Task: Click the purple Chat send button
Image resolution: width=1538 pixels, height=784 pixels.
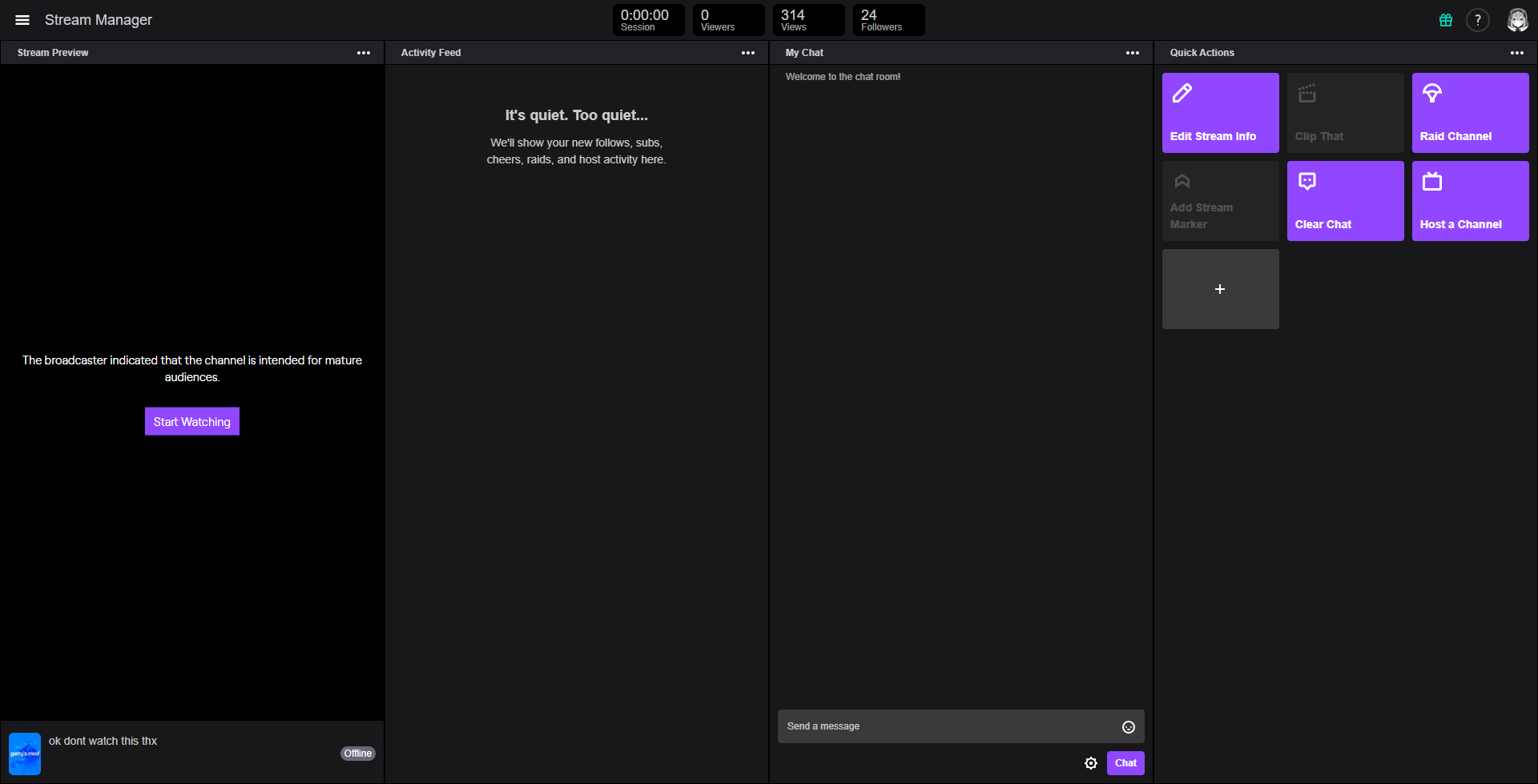Action: [x=1125, y=763]
